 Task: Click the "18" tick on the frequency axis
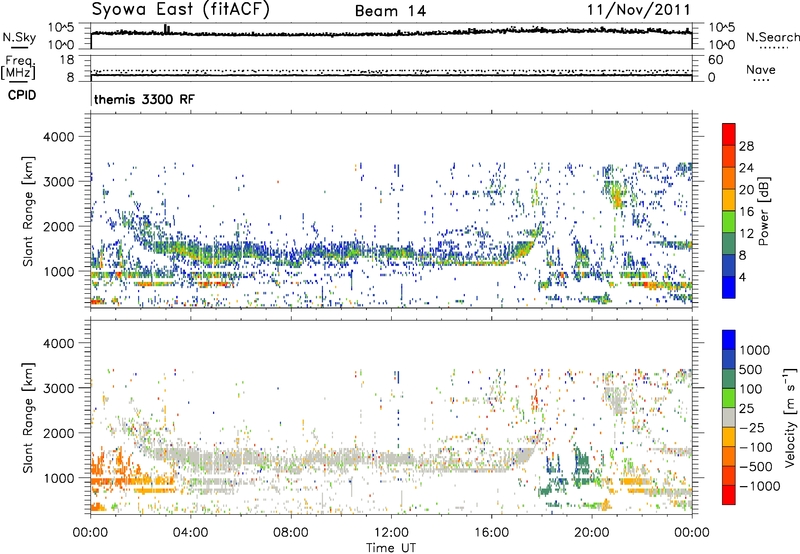(67, 60)
